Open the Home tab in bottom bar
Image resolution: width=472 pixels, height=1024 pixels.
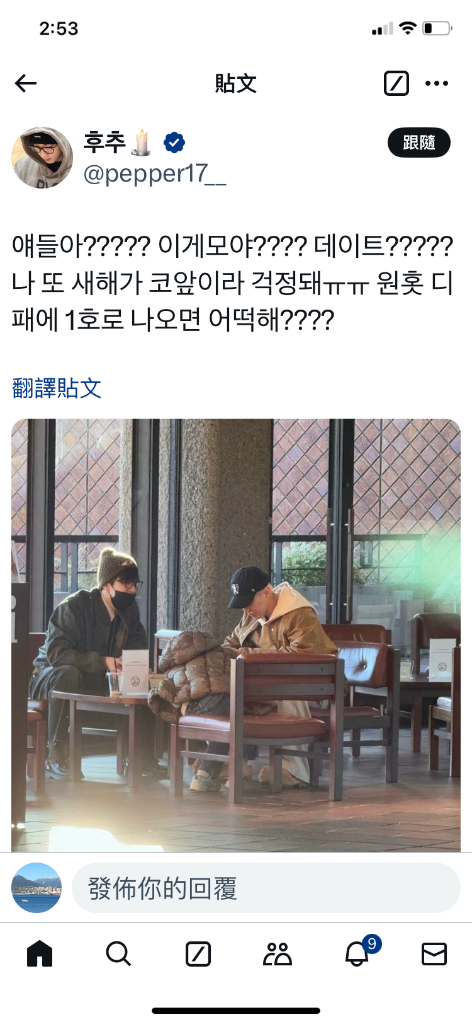[39, 954]
